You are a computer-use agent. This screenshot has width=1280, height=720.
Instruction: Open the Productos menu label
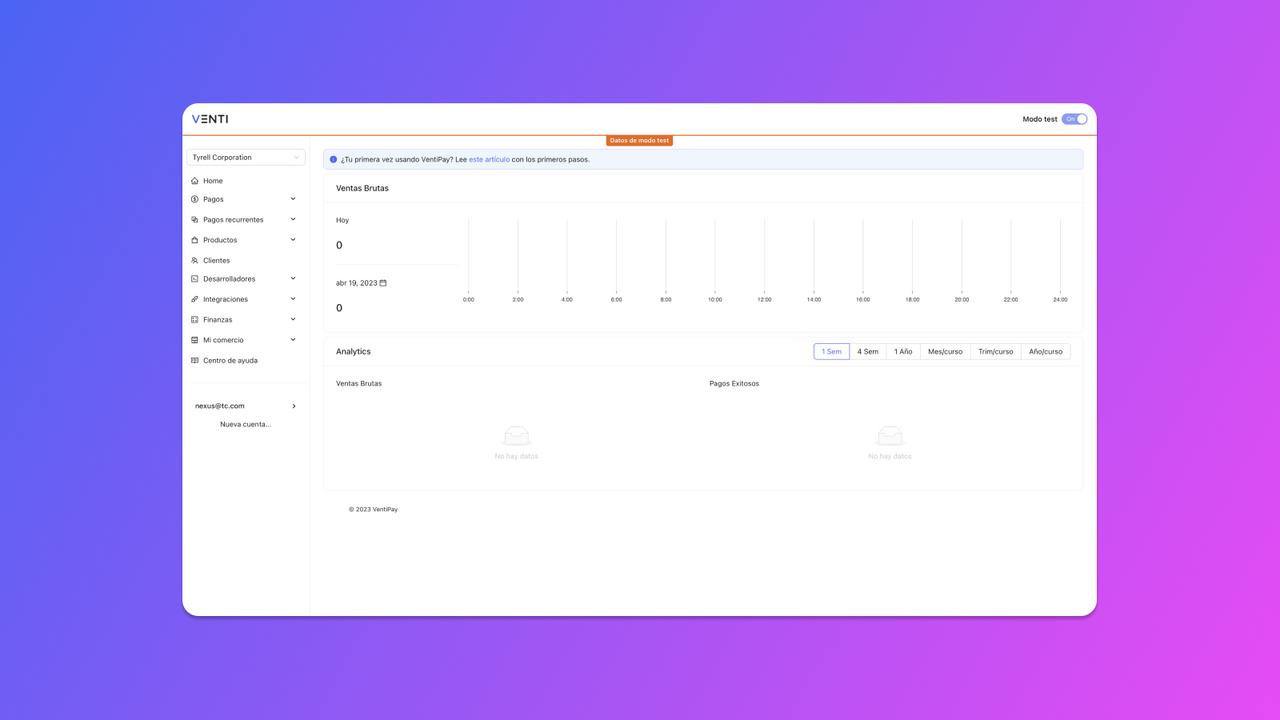coord(220,240)
